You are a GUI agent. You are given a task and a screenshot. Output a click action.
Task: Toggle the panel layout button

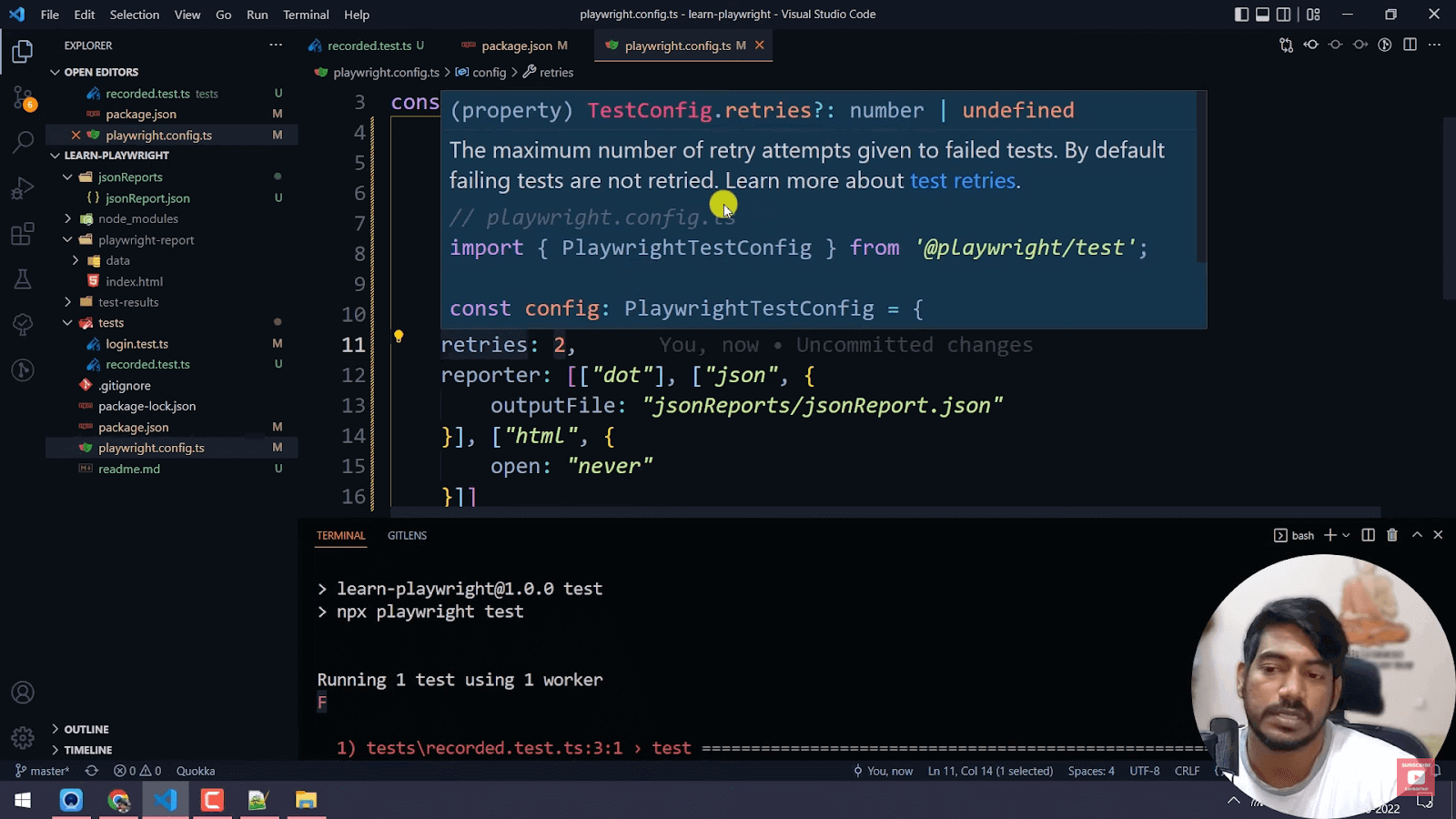(x=1262, y=15)
